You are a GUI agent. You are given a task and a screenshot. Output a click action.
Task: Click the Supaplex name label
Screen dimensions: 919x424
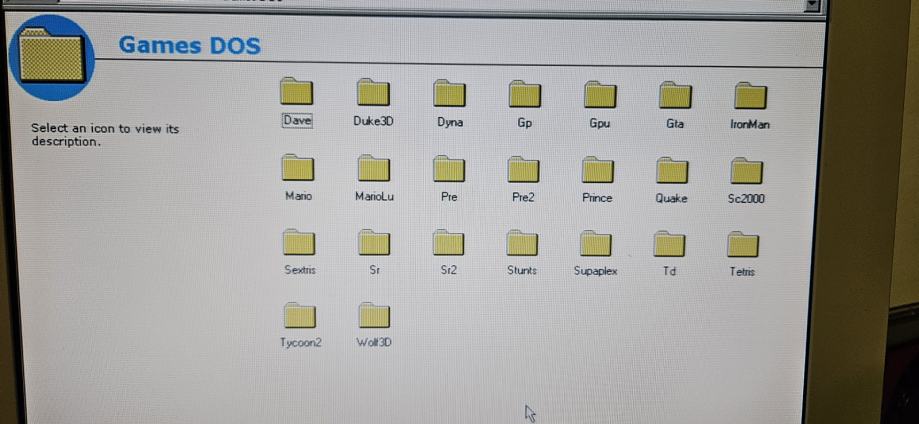(x=595, y=272)
